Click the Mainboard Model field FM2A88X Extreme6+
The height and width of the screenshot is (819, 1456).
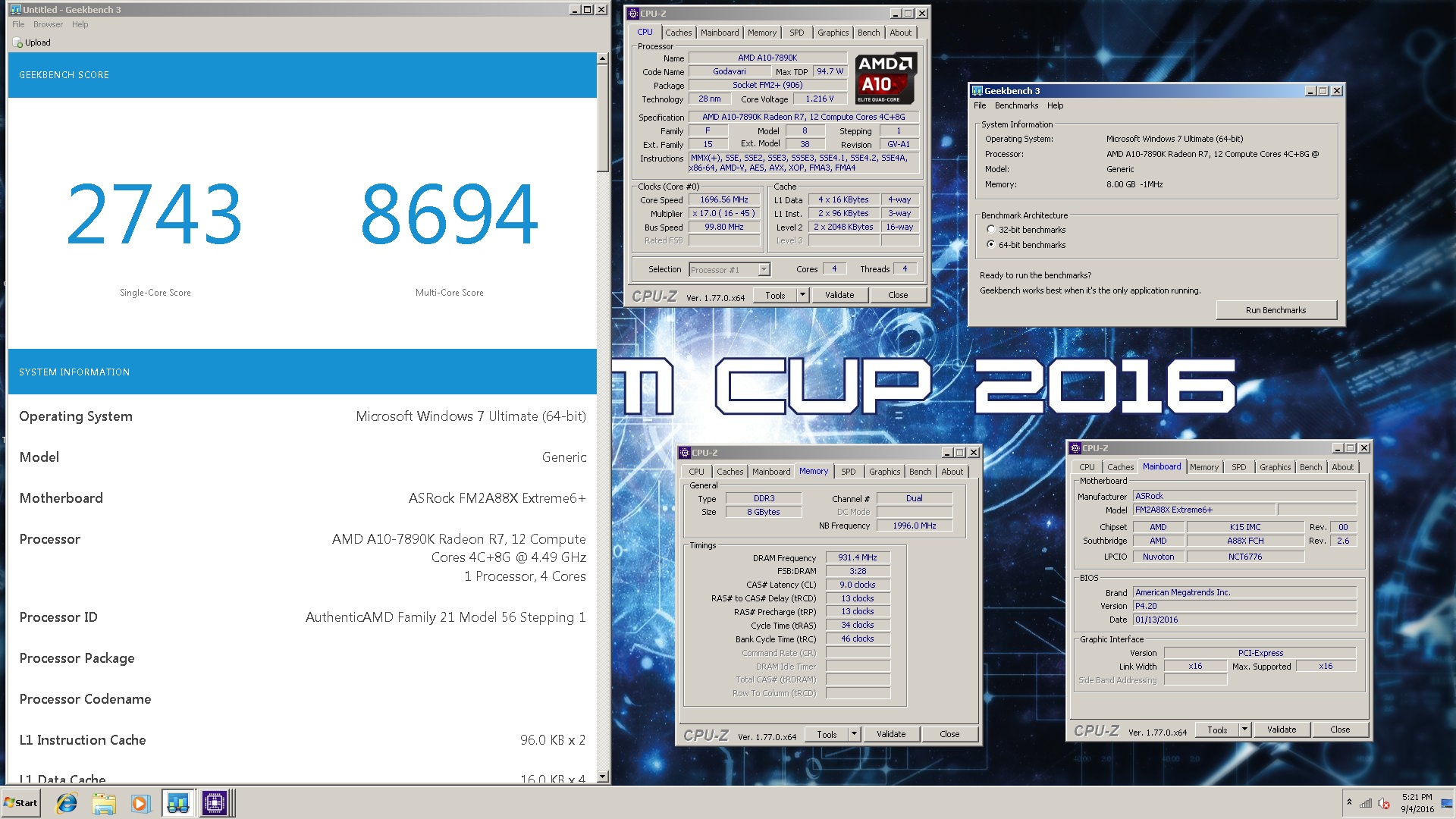1204,510
